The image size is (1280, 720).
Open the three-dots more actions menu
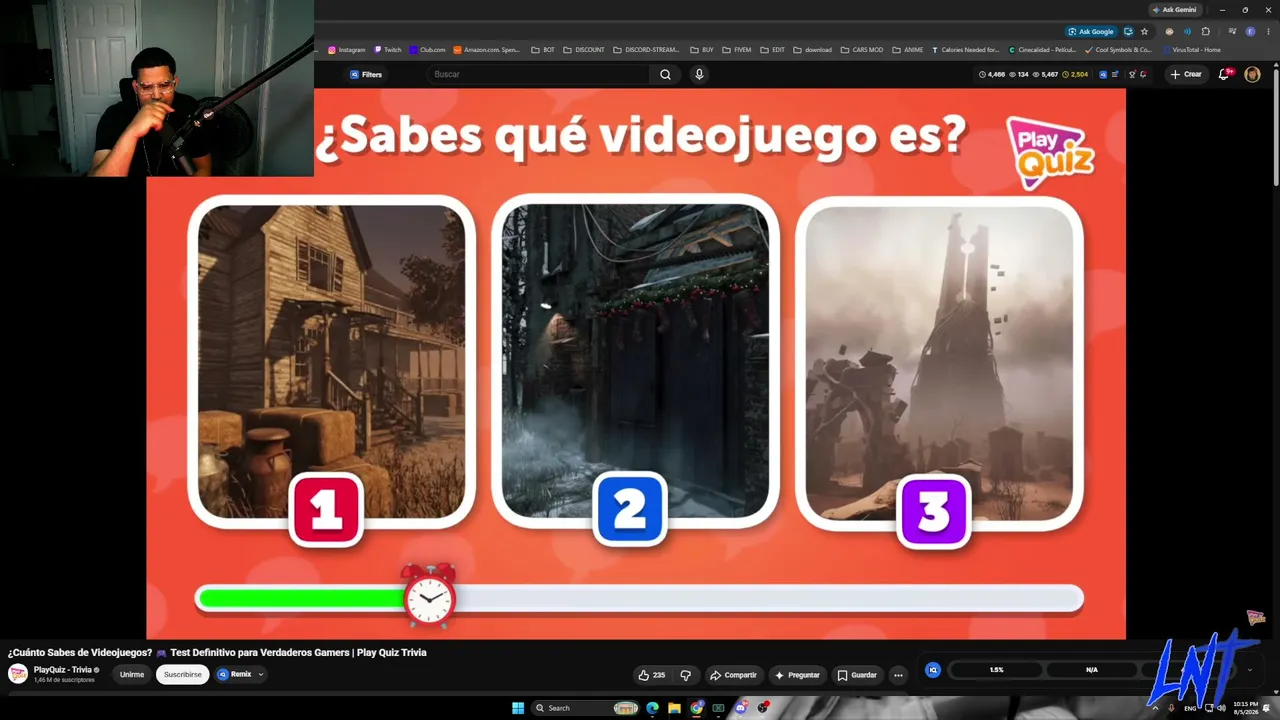pyautogui.click(x=898, y=675)
